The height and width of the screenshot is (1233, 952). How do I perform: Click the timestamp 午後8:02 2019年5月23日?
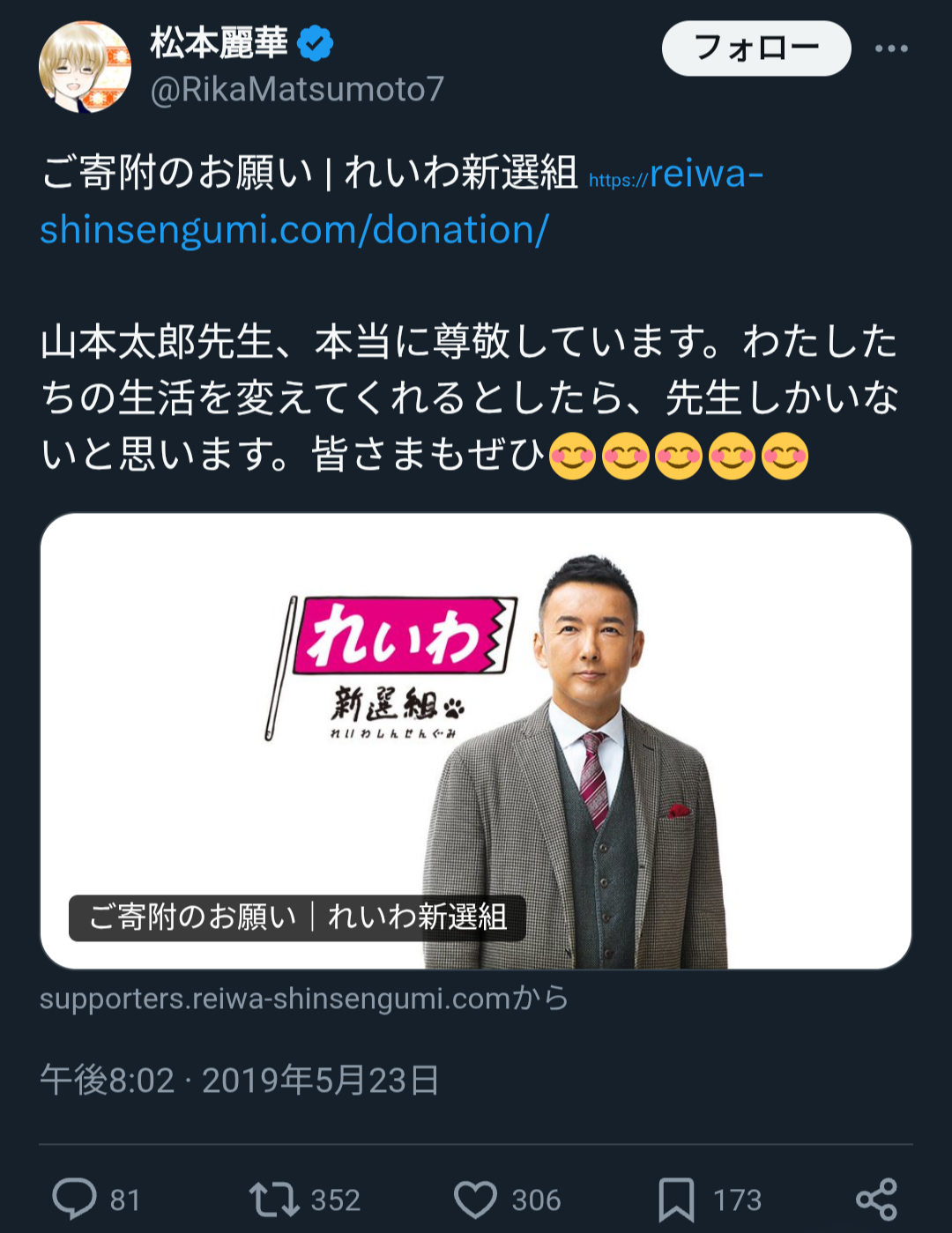tap(240, 1081)
